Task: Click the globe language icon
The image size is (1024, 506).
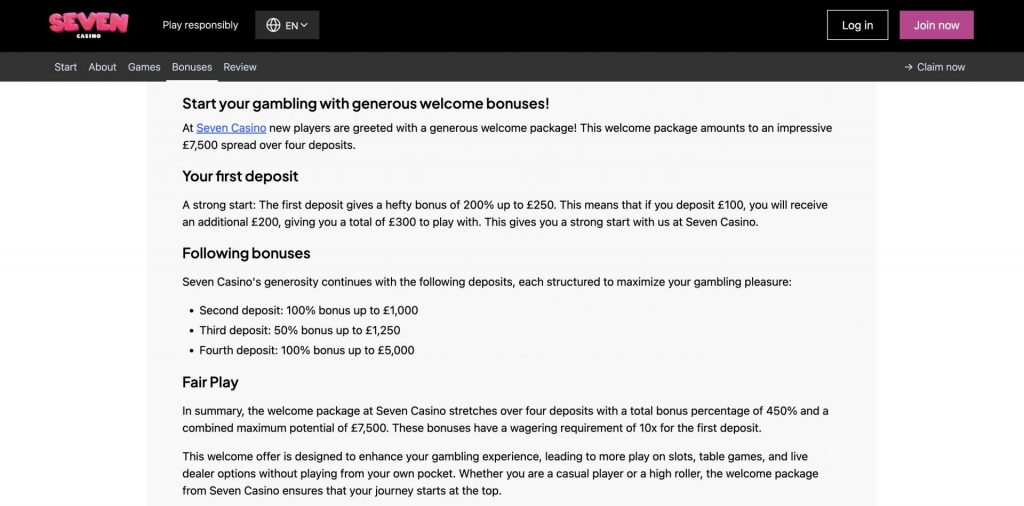Action: pyautogui.click(x=273, y=25)
